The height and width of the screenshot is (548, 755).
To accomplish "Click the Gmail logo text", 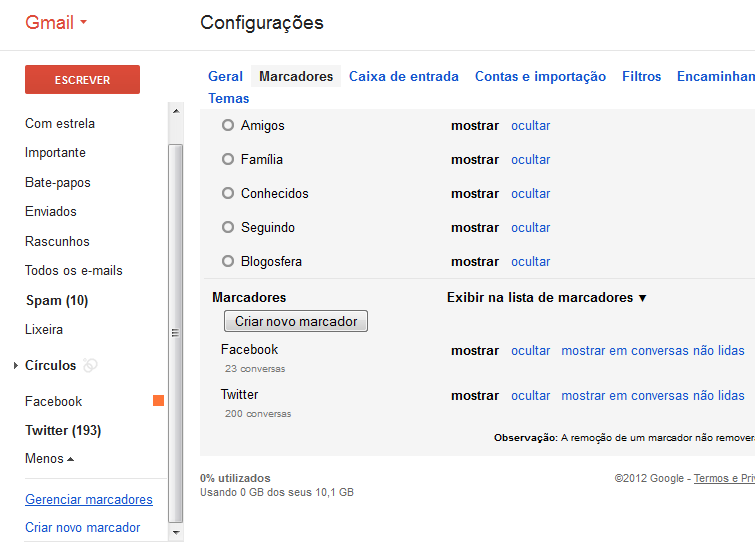I will [x=50, y=23].
